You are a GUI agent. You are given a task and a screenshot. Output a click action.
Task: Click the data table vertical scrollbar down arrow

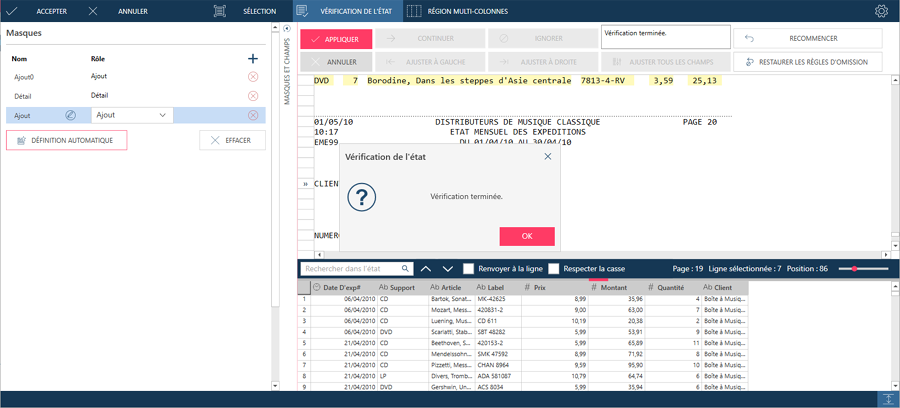895,386
